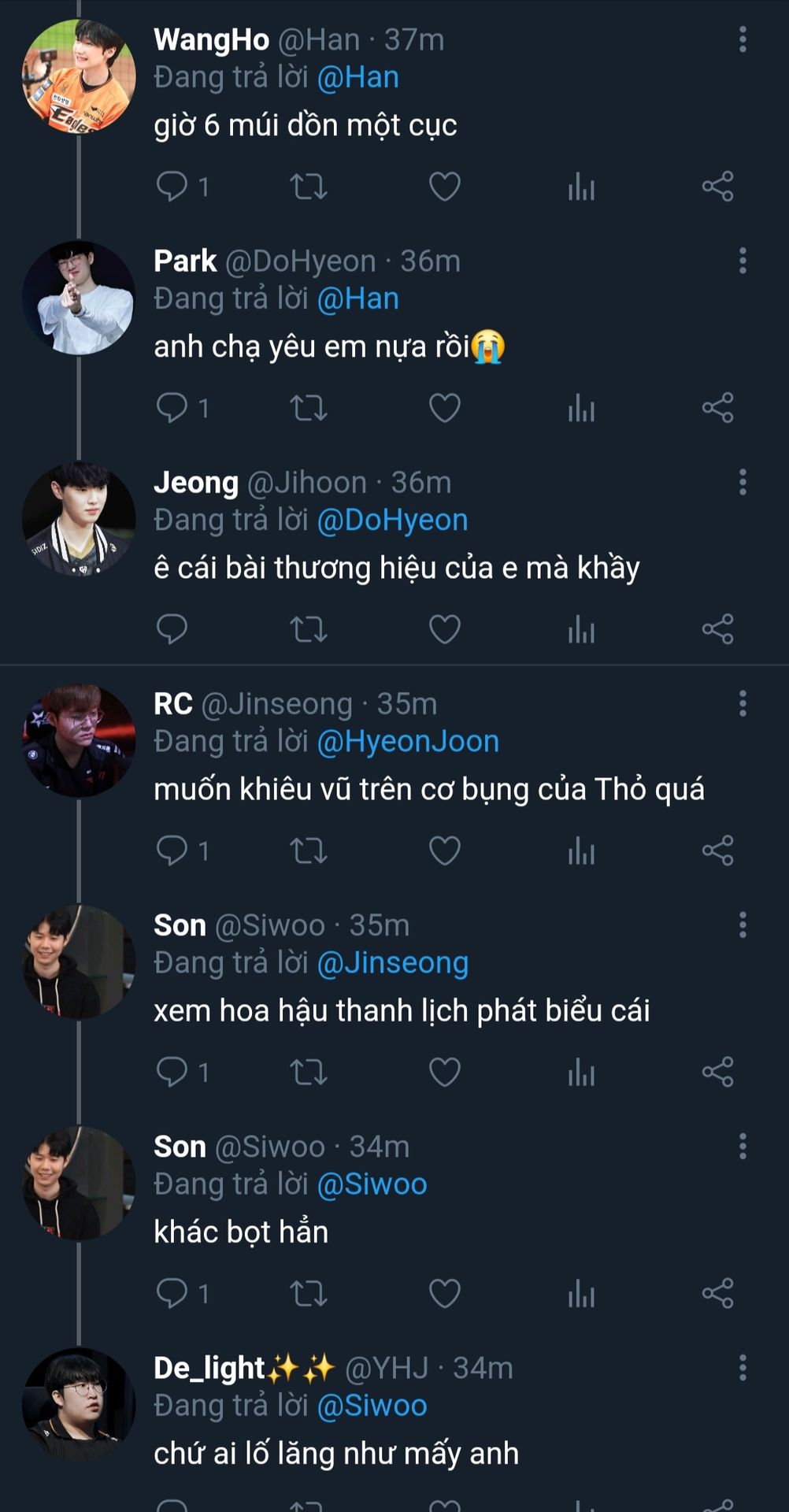Viewport: 789px width, 1512px height.
Task: Reply to Jeong's tweet
Action: [x=172, y=629]
